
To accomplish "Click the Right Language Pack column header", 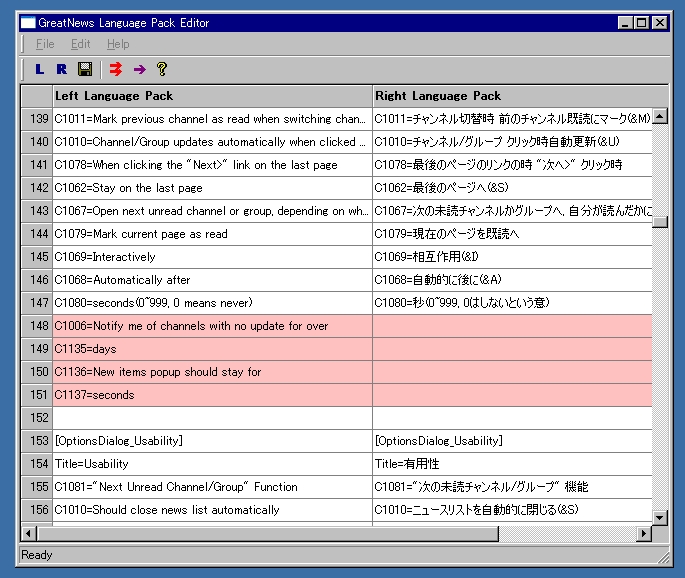I will pos(520,96).
